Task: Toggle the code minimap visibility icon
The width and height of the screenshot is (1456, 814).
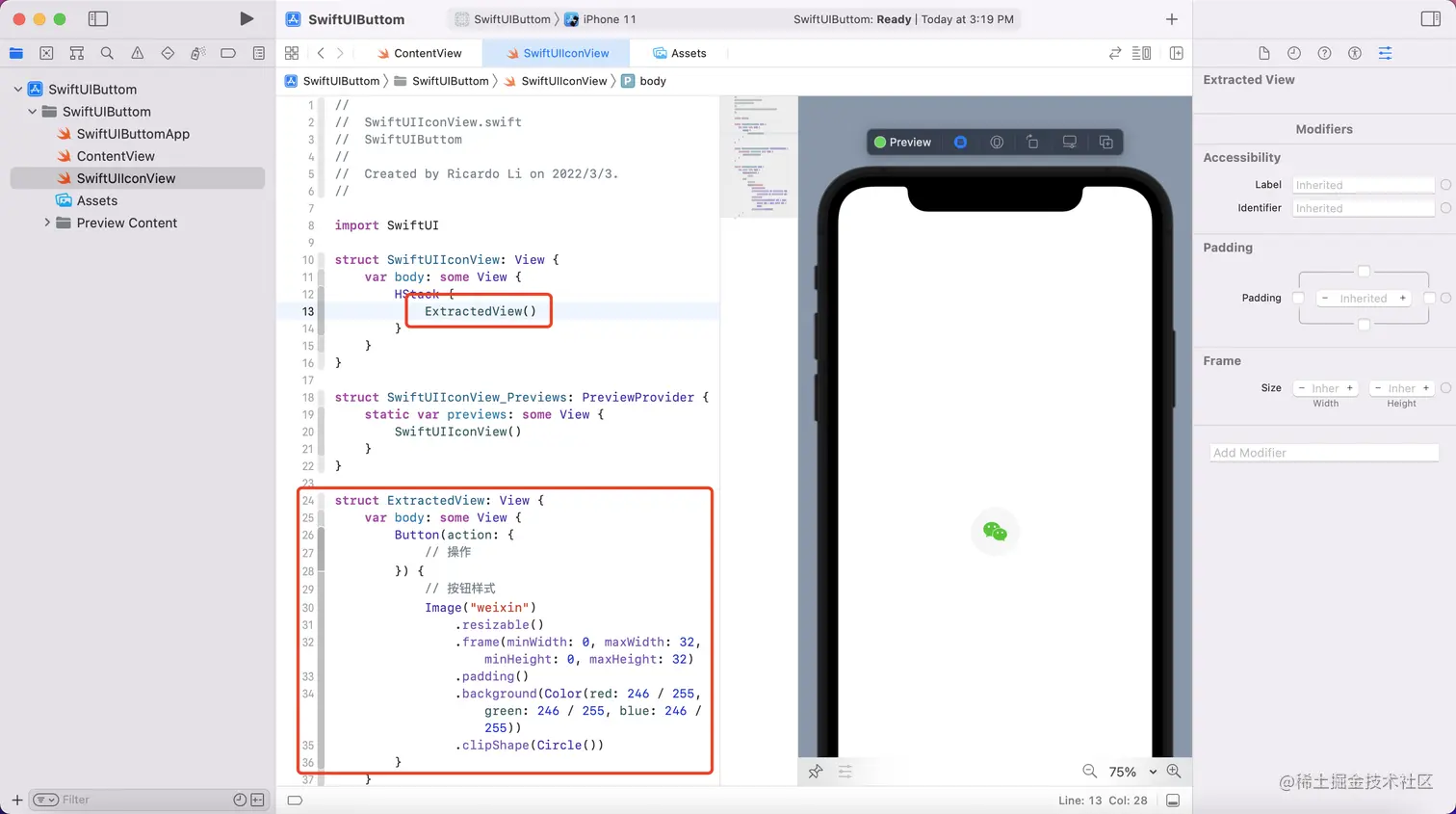Action: click(1141, 53)
